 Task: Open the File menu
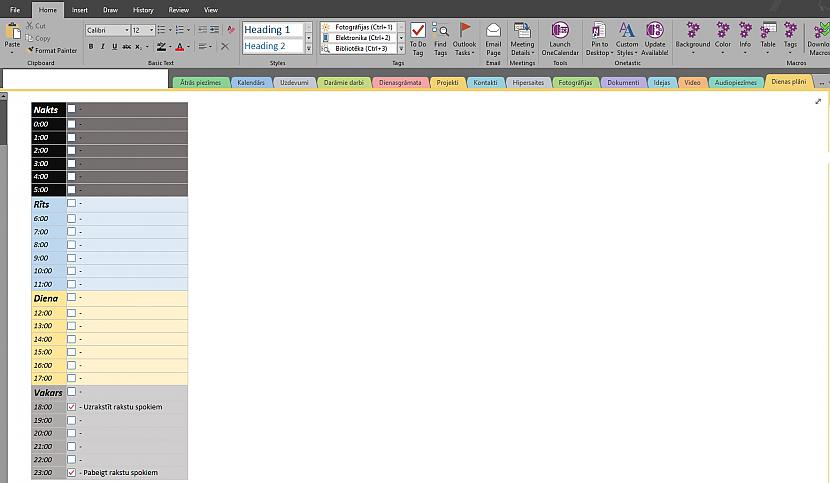click(x=15, y=10)
